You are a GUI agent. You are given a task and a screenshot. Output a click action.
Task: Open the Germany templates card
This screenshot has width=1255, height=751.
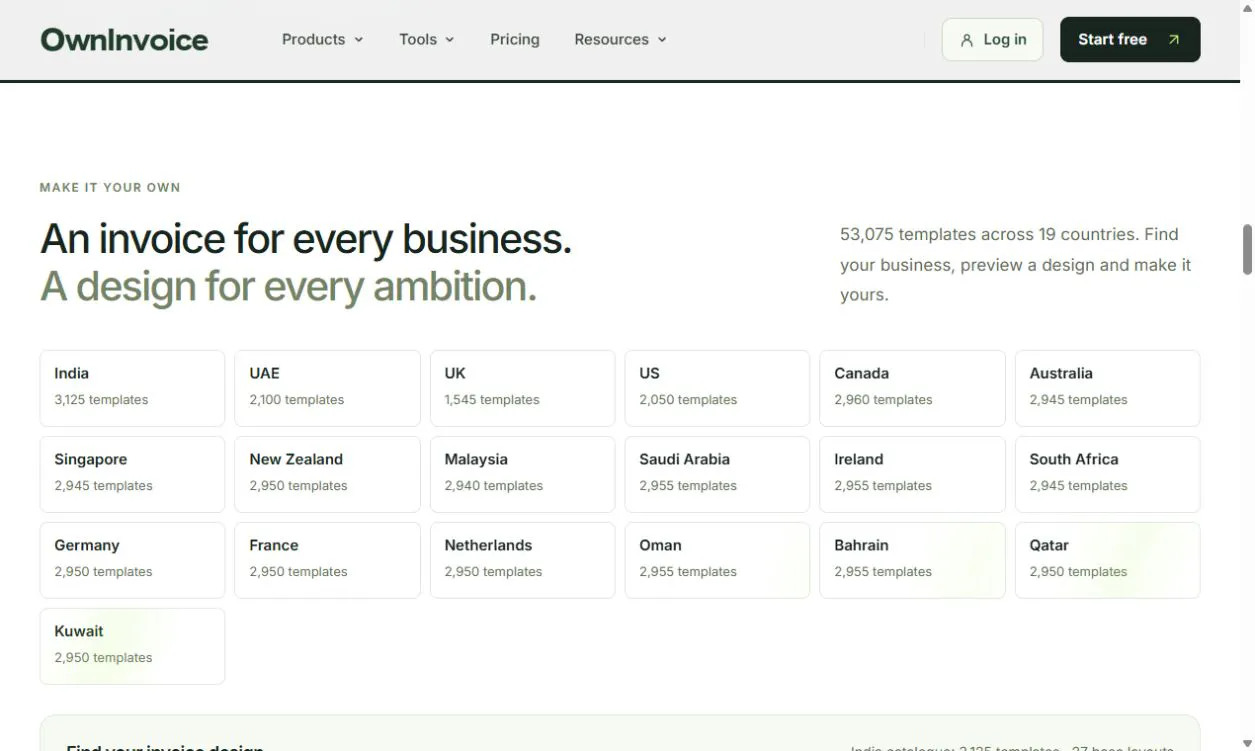pos(132,560)
